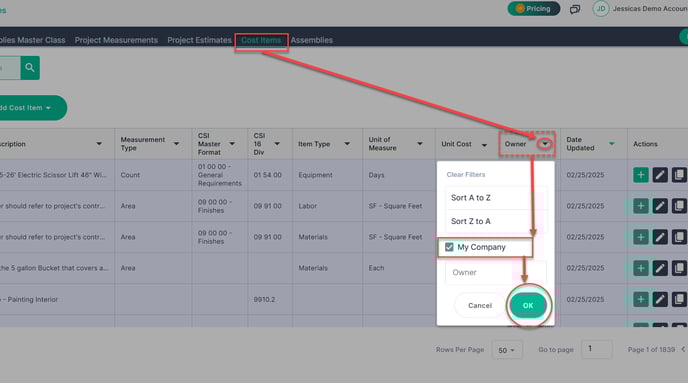Click the Clear Filters link
This screenshot has height=383, width=688.
(x=466, y=175)
